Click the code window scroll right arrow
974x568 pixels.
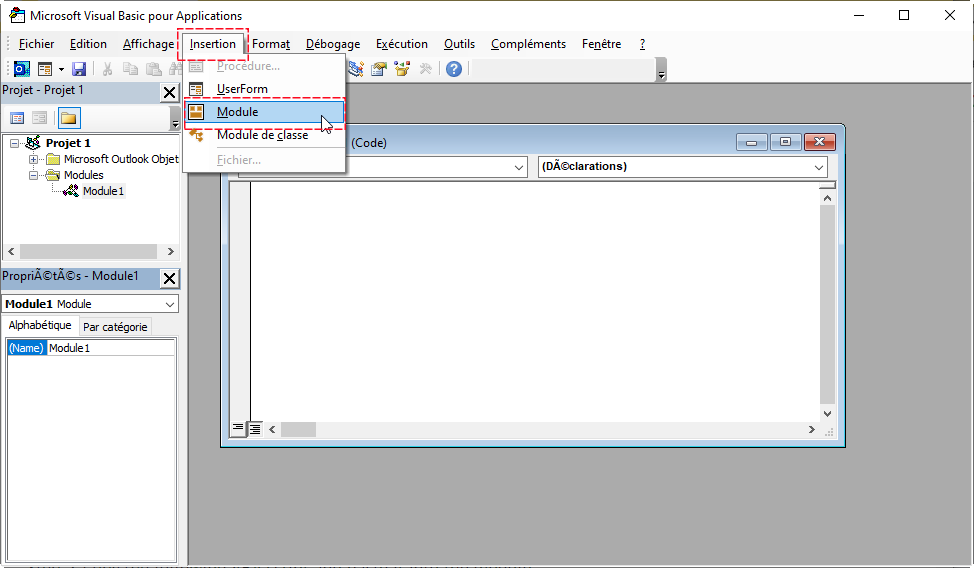(x=811, y=429)
